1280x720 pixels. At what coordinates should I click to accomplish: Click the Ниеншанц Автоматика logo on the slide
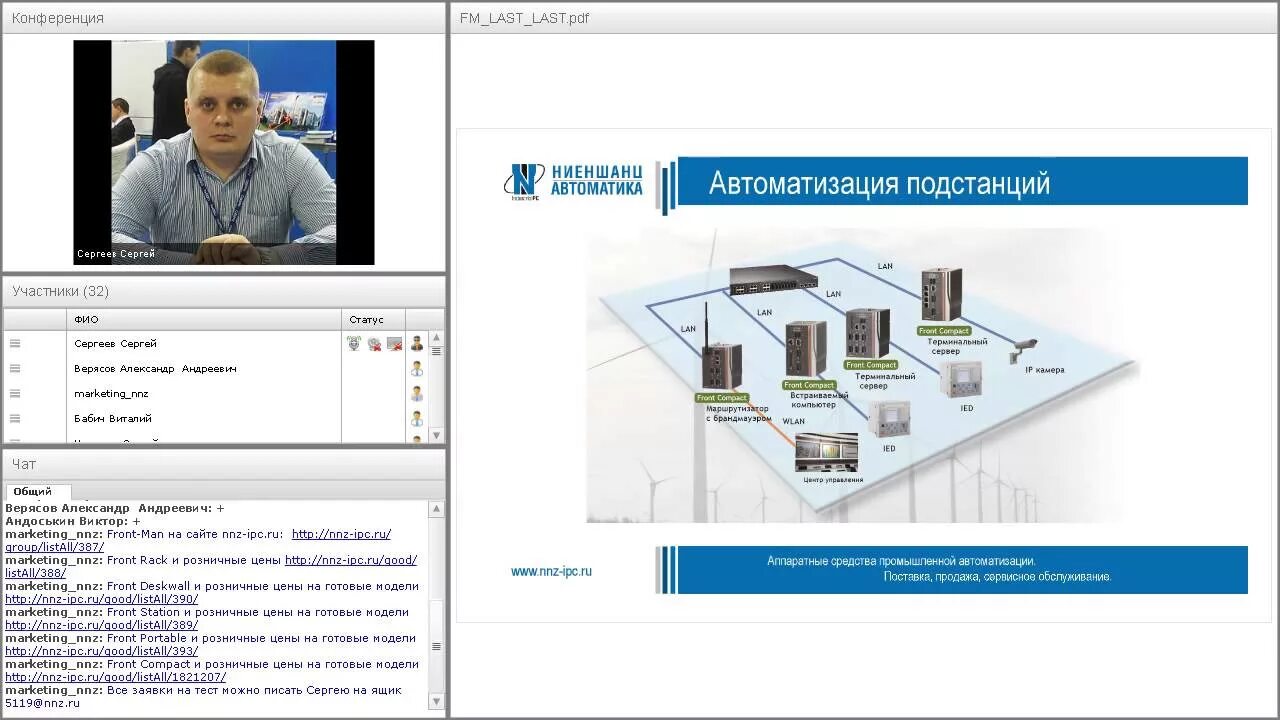tap(573, 181)
